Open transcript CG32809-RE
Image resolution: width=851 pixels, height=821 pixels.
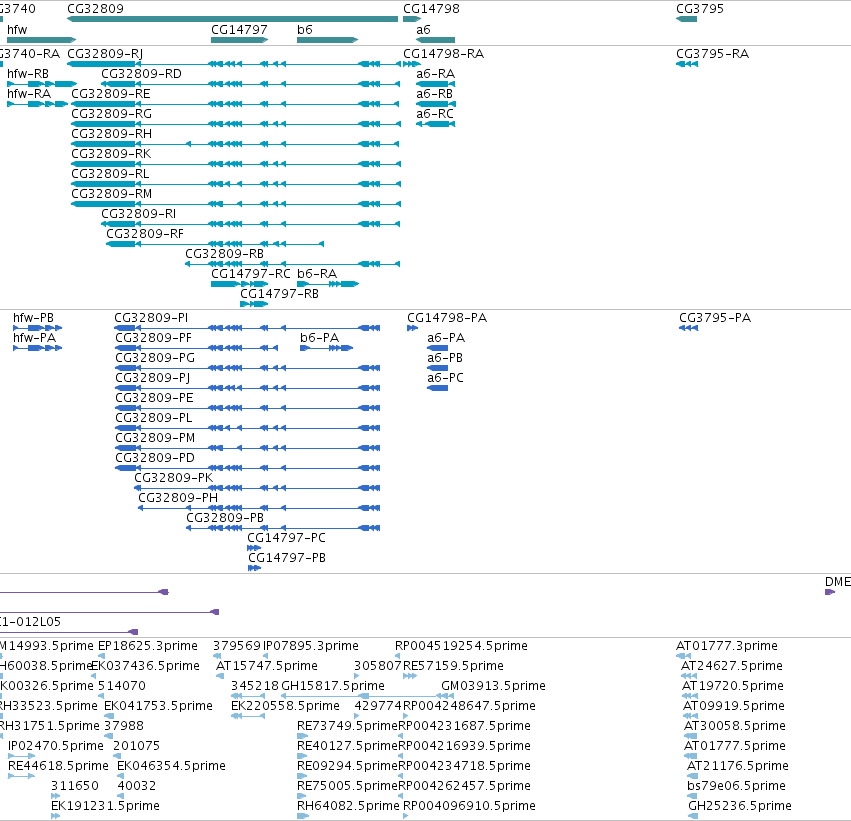(x=236, y=104)
